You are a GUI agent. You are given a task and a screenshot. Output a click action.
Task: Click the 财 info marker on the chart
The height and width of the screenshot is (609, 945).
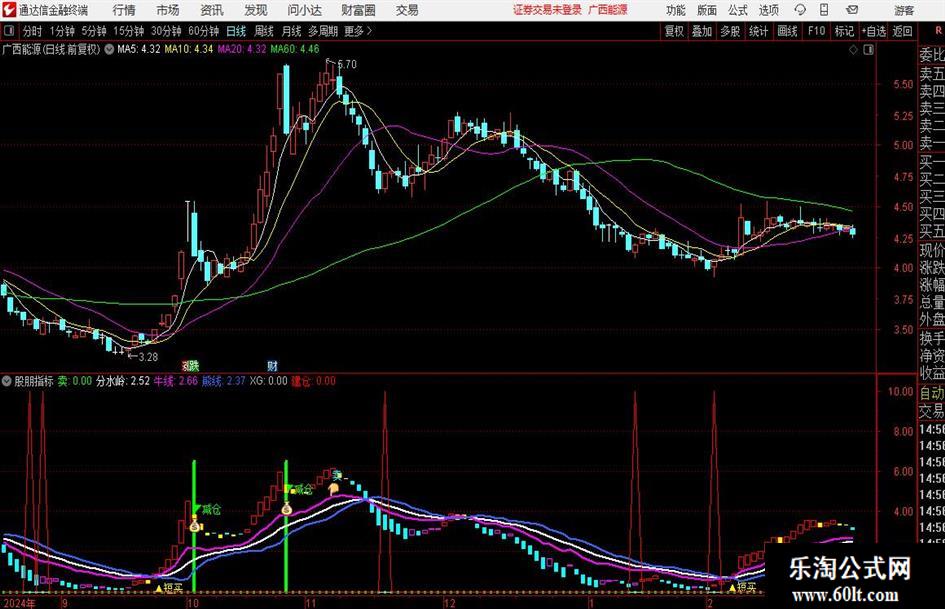pos(272,365)
